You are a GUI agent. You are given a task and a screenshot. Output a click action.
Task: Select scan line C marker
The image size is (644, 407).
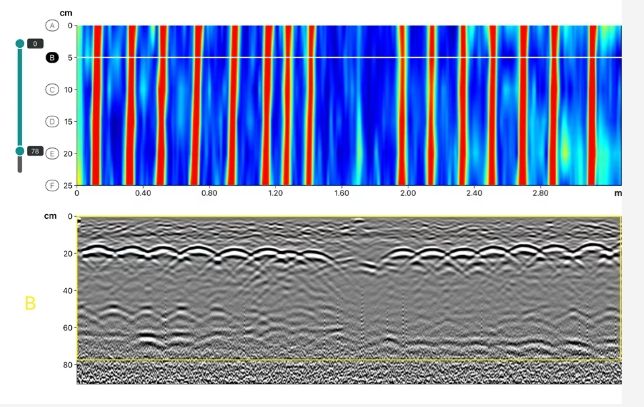[52, 89]
